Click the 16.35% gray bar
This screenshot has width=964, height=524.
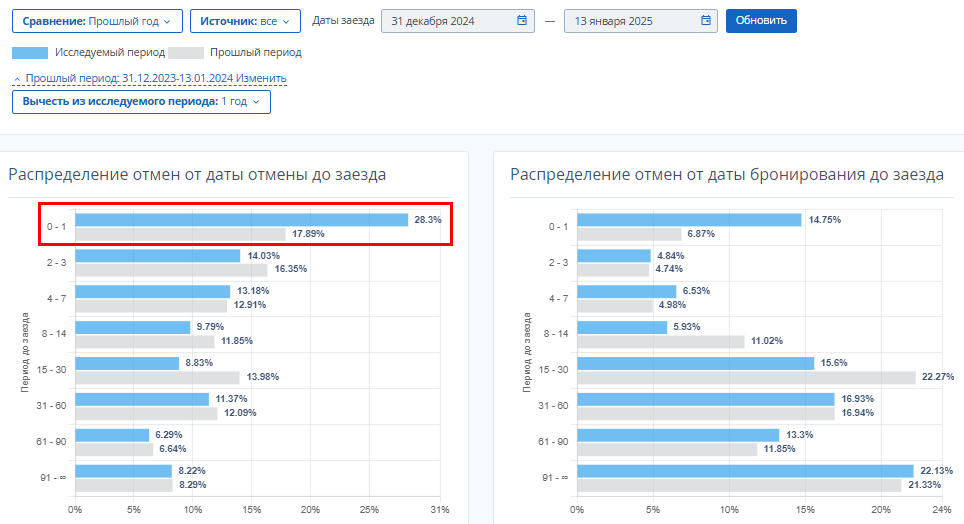[172, 269]
